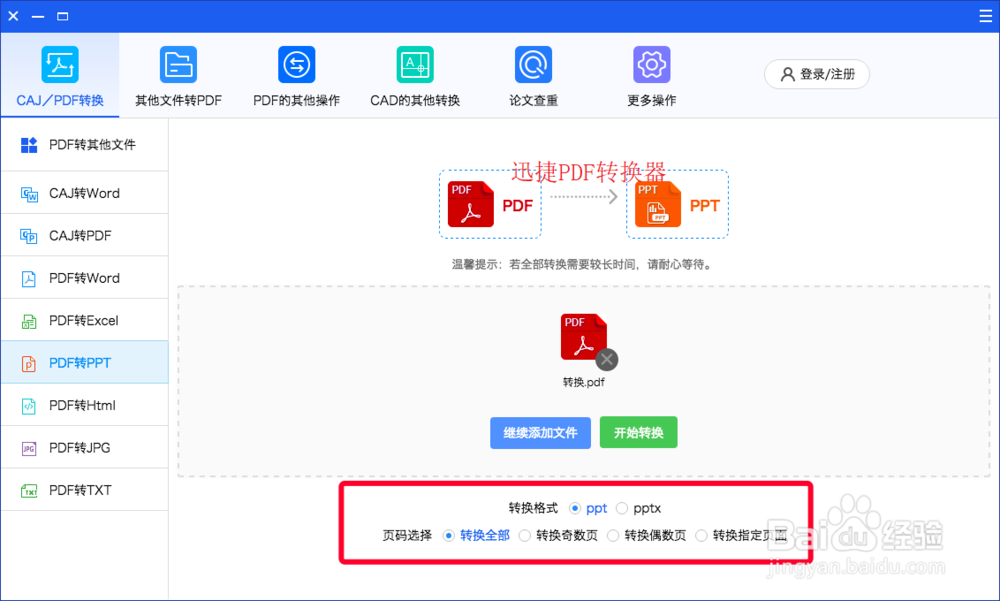Select PDF转Html in the sidebar

click(x=84, y=405)
